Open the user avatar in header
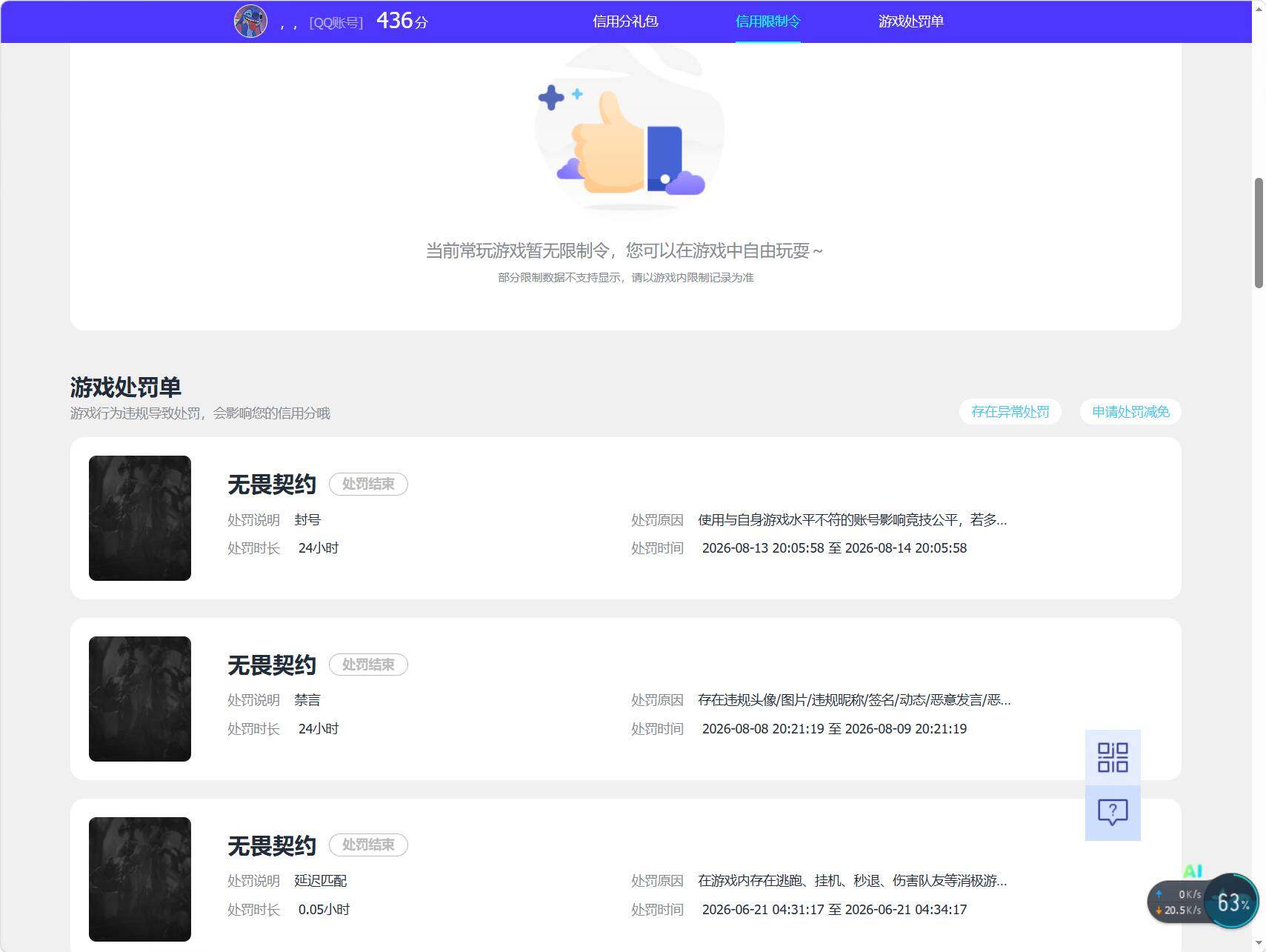This screenshot has height=952, width=1266. [x=250, y=21]
